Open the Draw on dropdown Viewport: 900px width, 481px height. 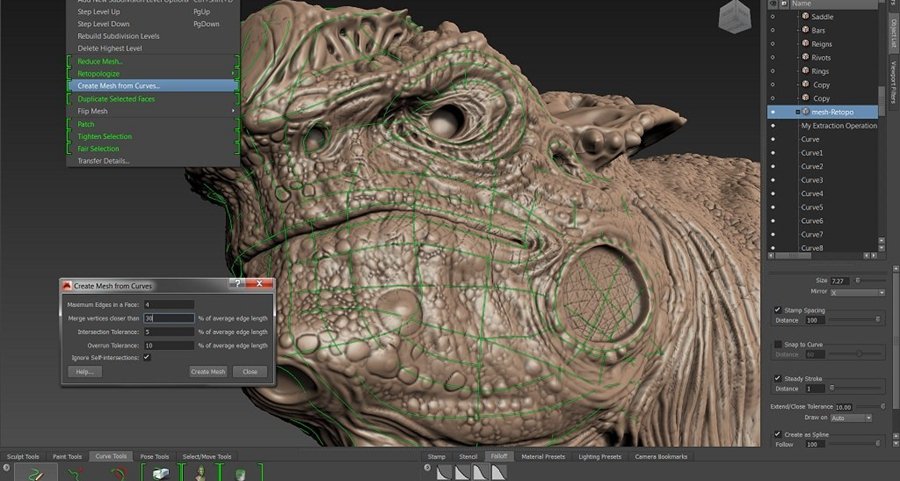point(851,418)
